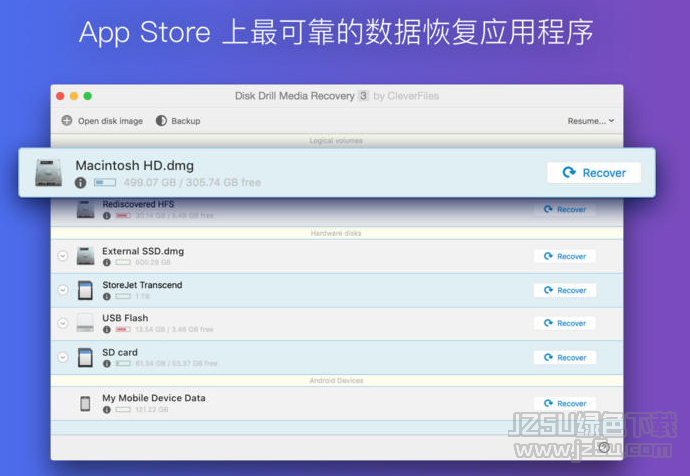This screenshot has height=476, width=690.
Task: Select the SD card name text
Action: point(120,352)
